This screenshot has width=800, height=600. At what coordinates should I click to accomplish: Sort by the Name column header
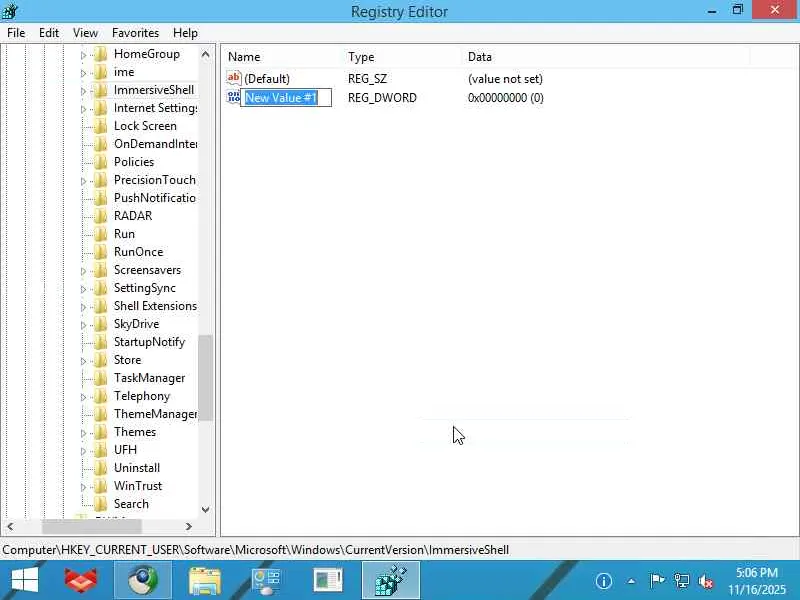[x=283, y=57]
